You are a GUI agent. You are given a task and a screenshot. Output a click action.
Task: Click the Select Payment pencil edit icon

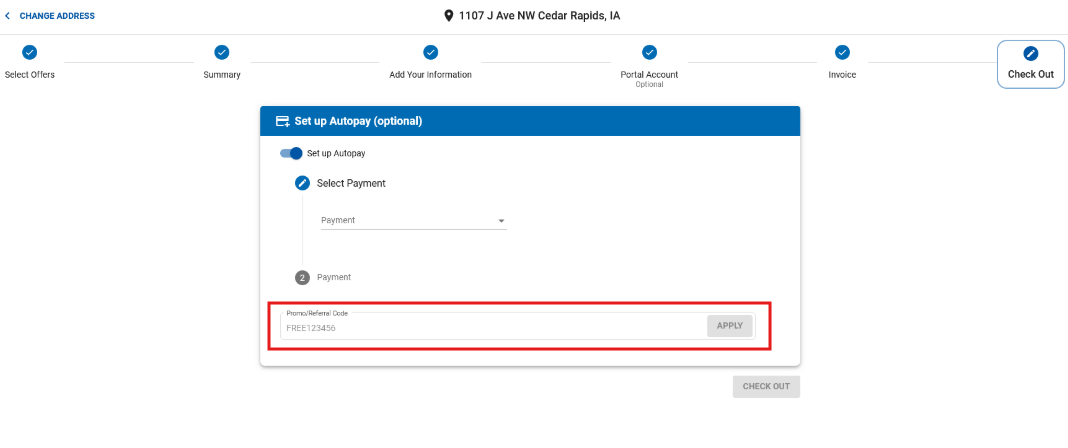[302, 183]
